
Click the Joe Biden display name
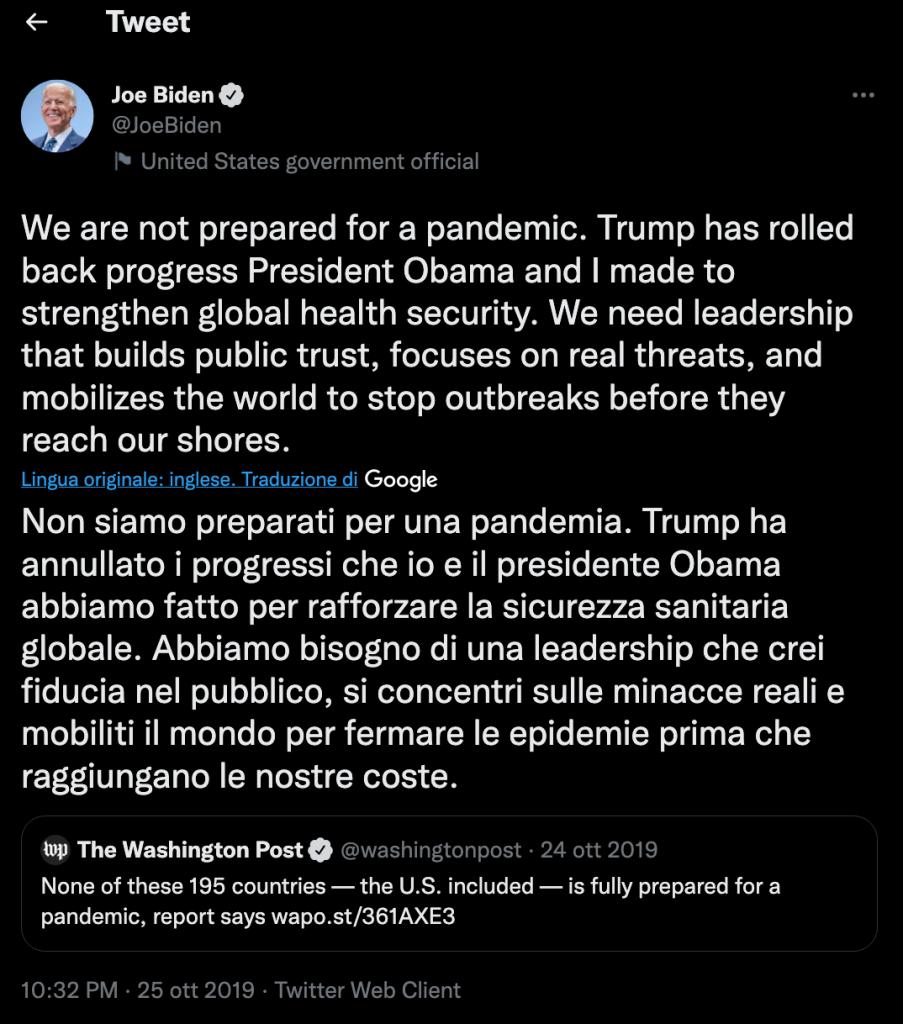click(x=161, y=96)
